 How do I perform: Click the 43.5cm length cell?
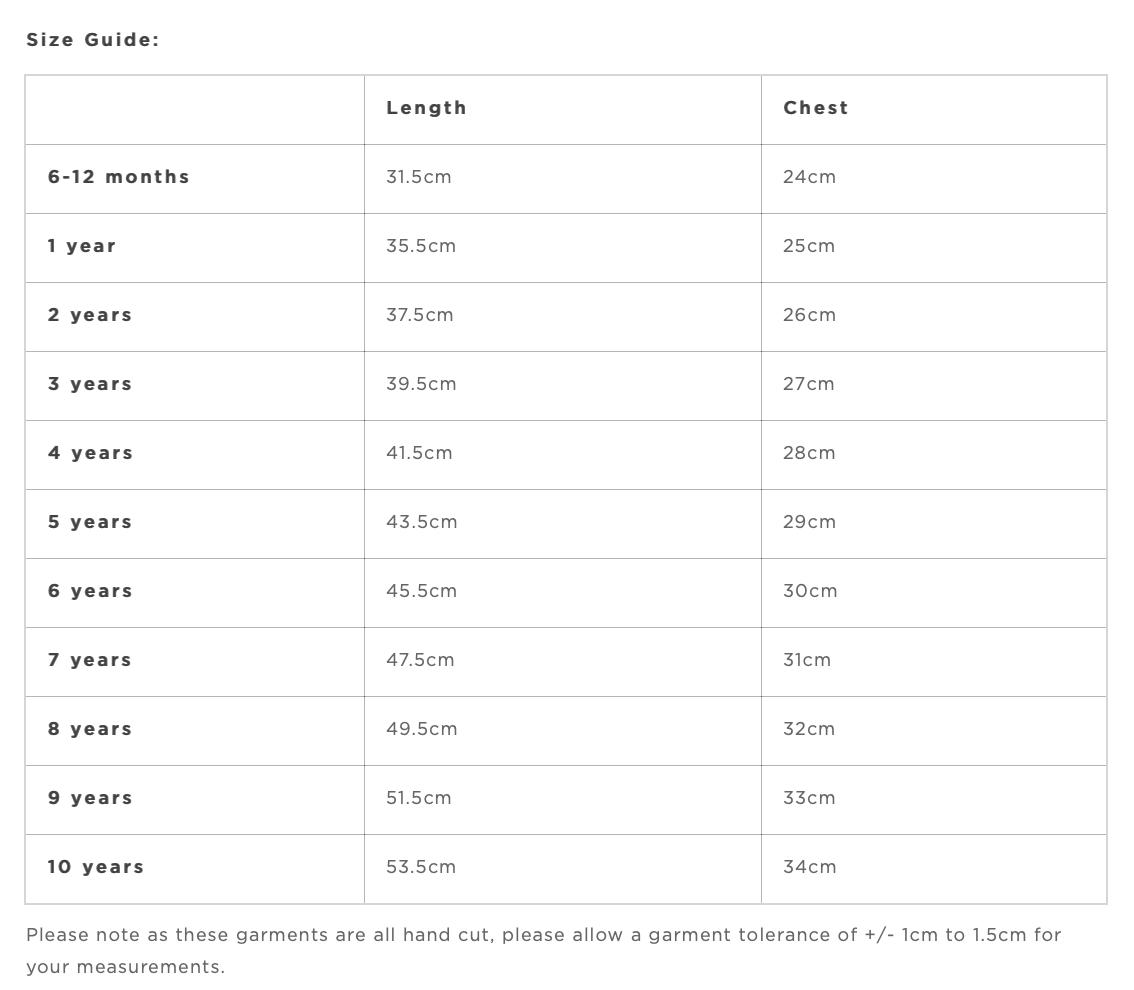click(x=421, y=522)
